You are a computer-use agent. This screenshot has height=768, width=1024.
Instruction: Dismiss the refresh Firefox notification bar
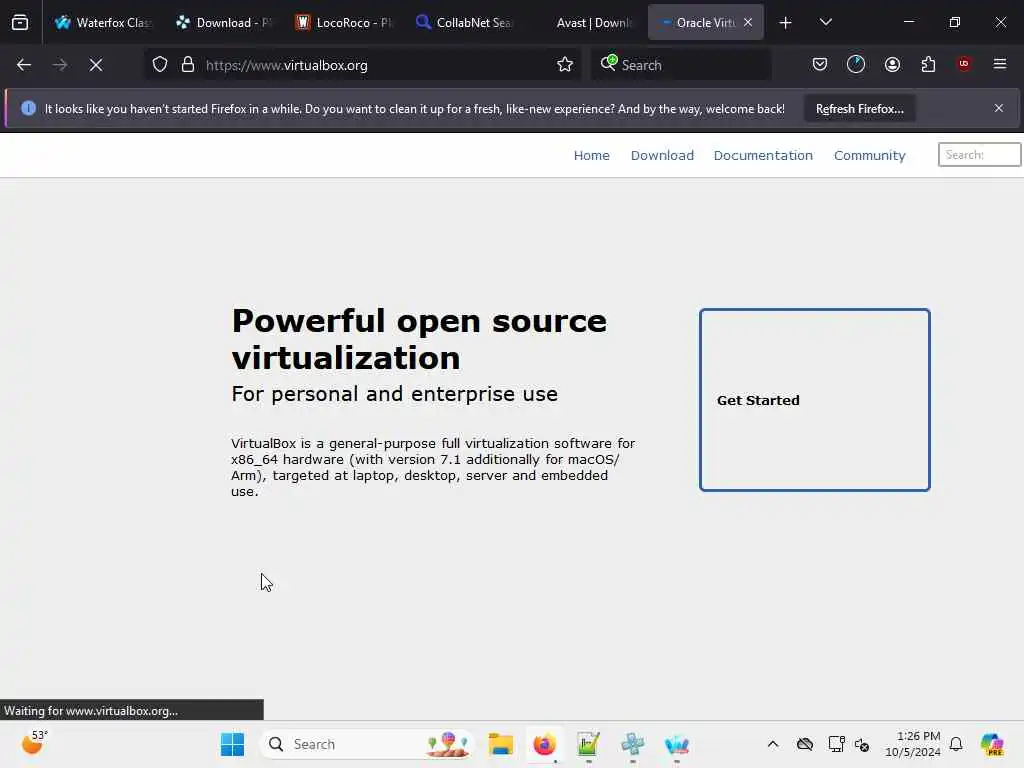tap(999, 108)
